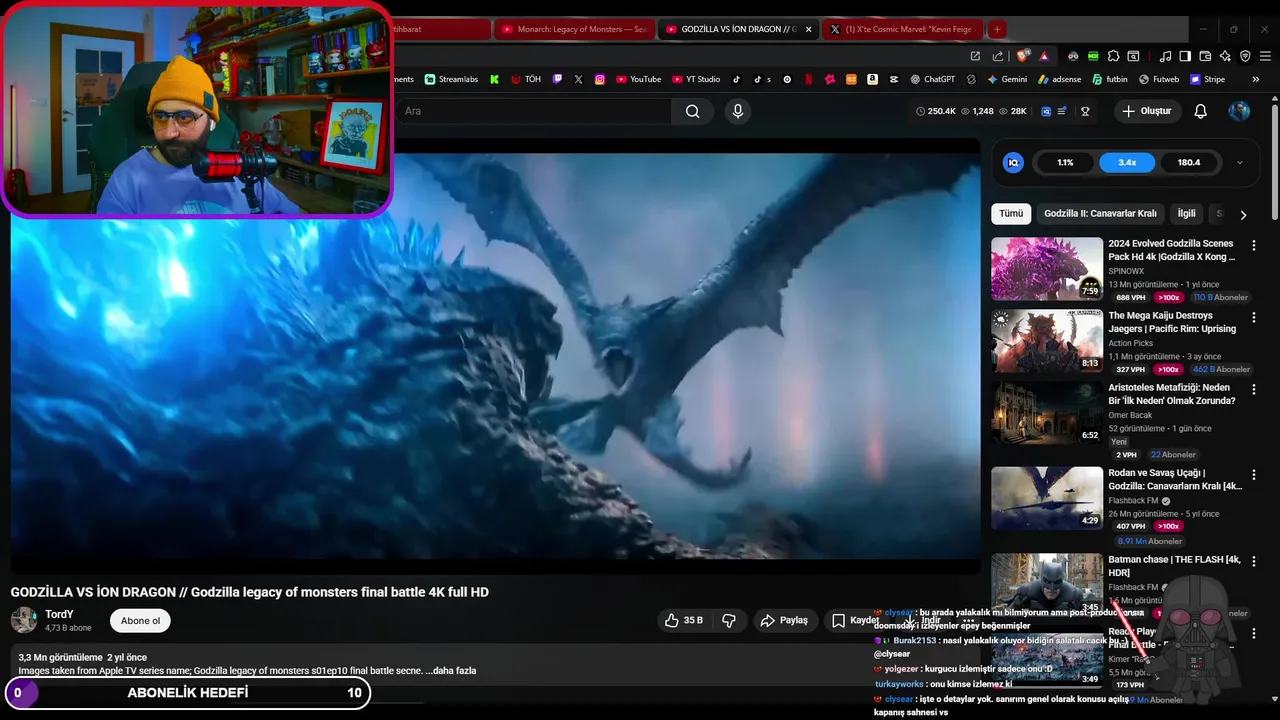1280x720 pixels.
Task: Click the vidIQ 3.4x blue pill
Action: (x=1127, y=162)
